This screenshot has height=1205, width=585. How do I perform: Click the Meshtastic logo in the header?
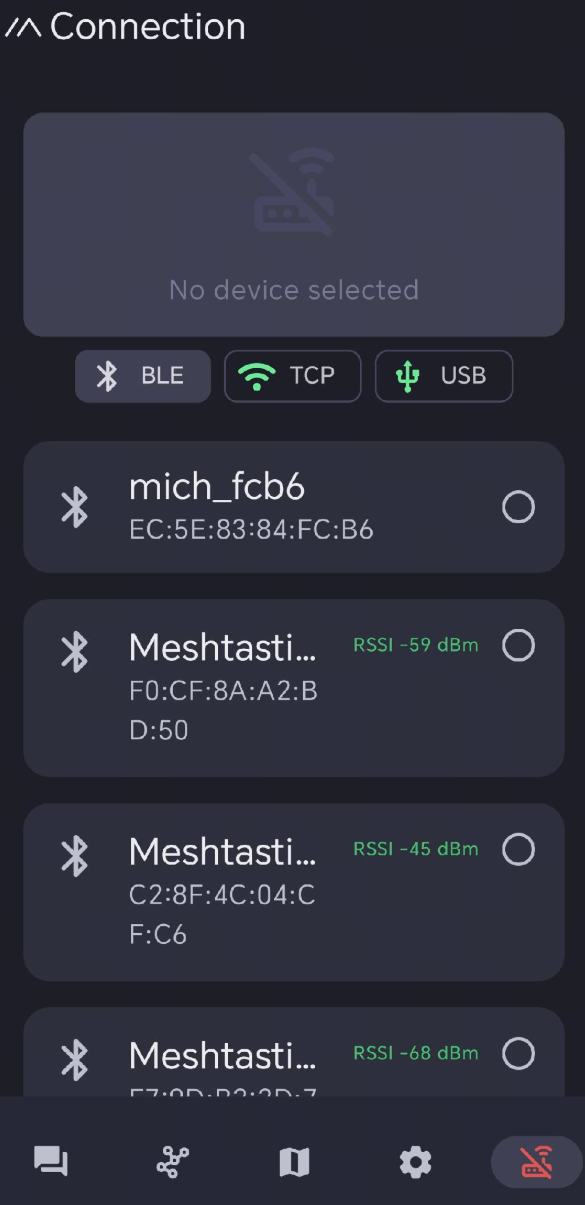(x=22, y=28)
